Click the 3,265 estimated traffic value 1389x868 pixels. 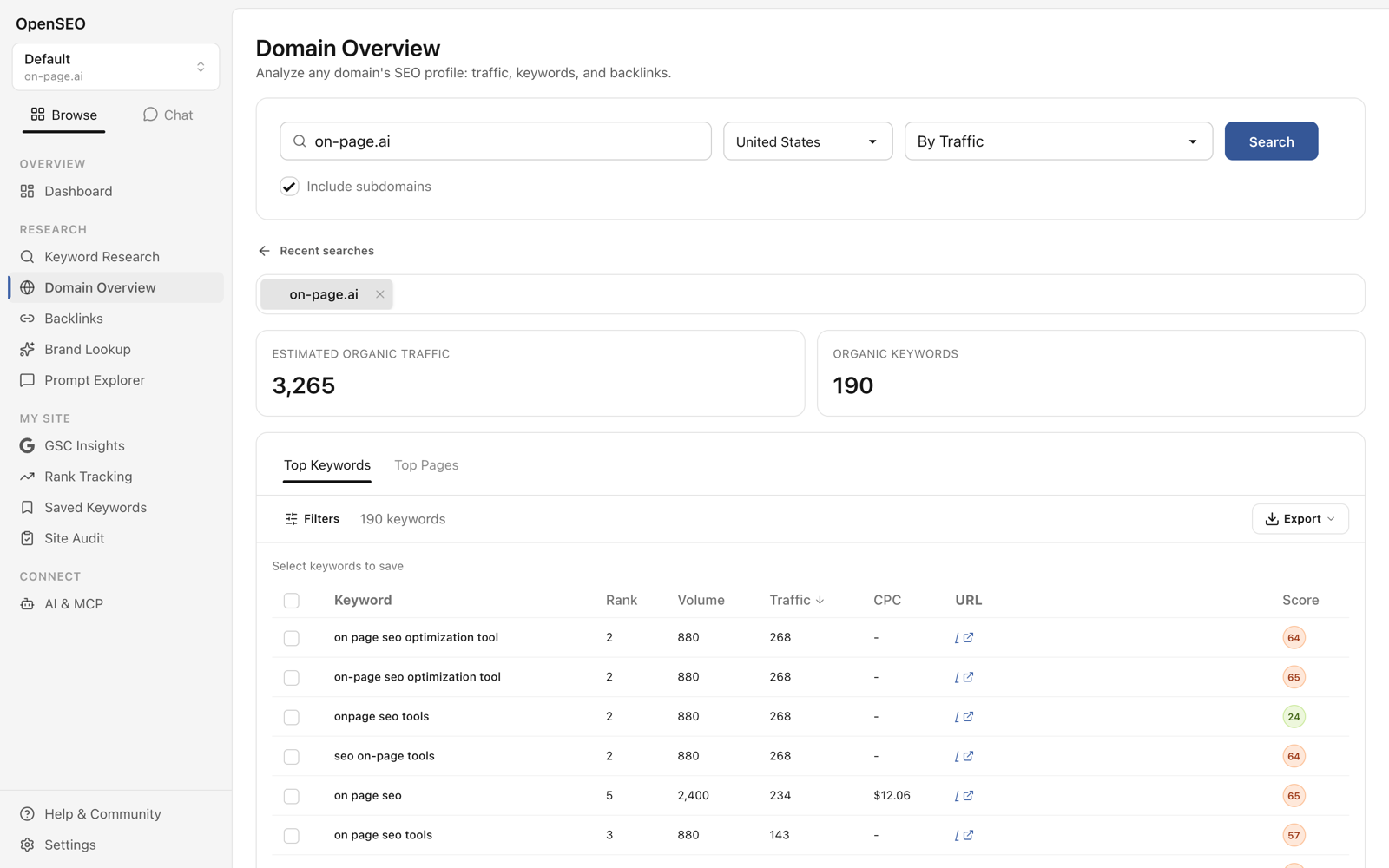click(304, 385)
